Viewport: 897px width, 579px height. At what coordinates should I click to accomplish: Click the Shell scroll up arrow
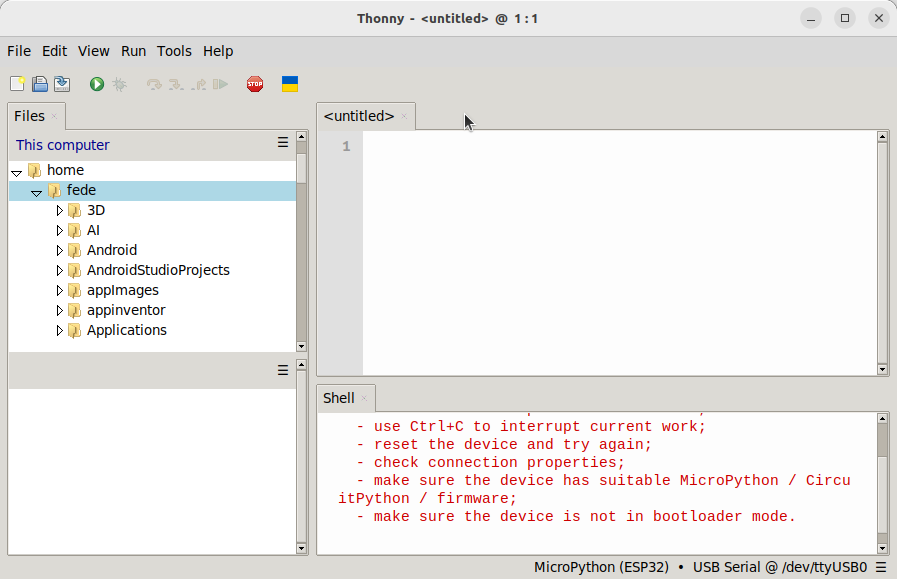[882, 418]
